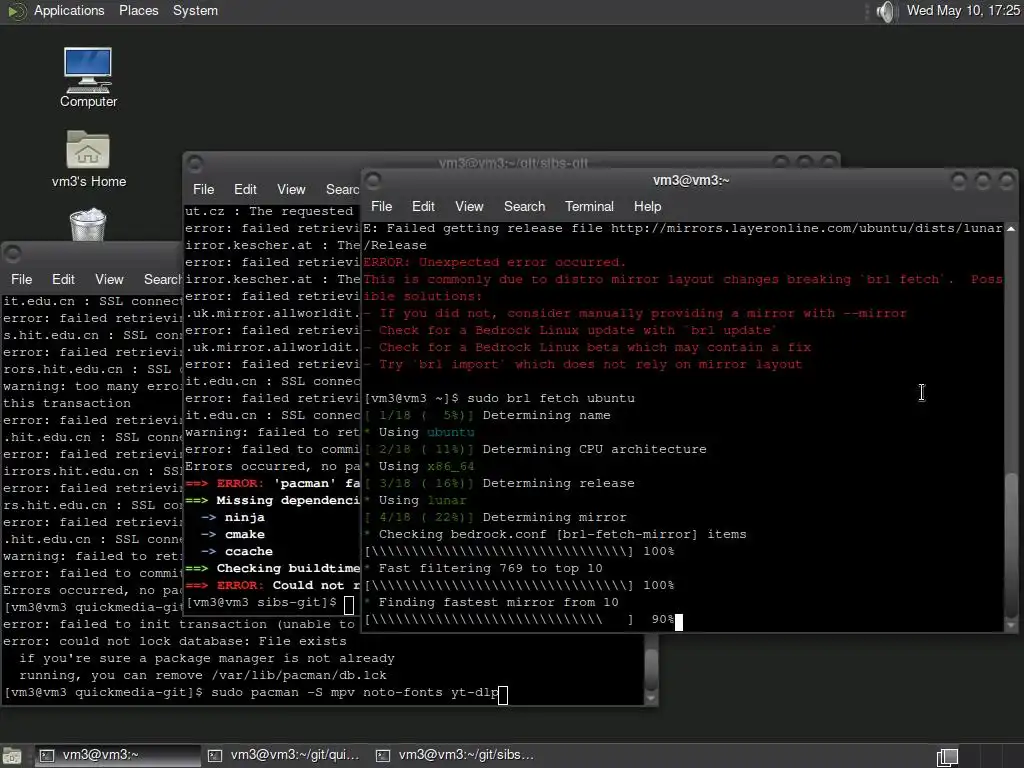Click 'ccache' missing dependency in sibs-git terminal
This screenshot has width=1024, height=768.
(x=249, y=551)
